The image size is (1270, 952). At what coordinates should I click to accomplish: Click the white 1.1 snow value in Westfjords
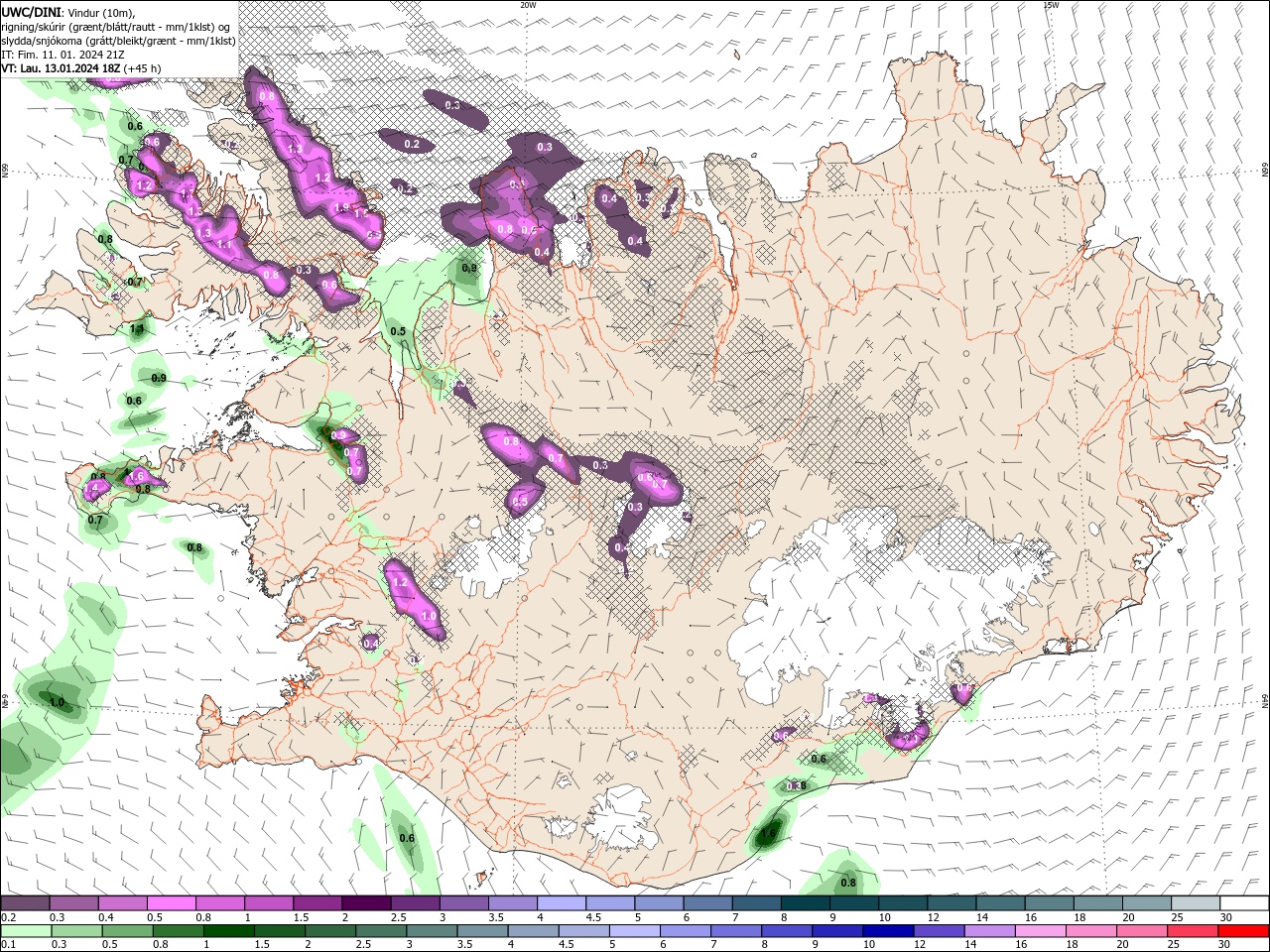(x=224, y=244)
